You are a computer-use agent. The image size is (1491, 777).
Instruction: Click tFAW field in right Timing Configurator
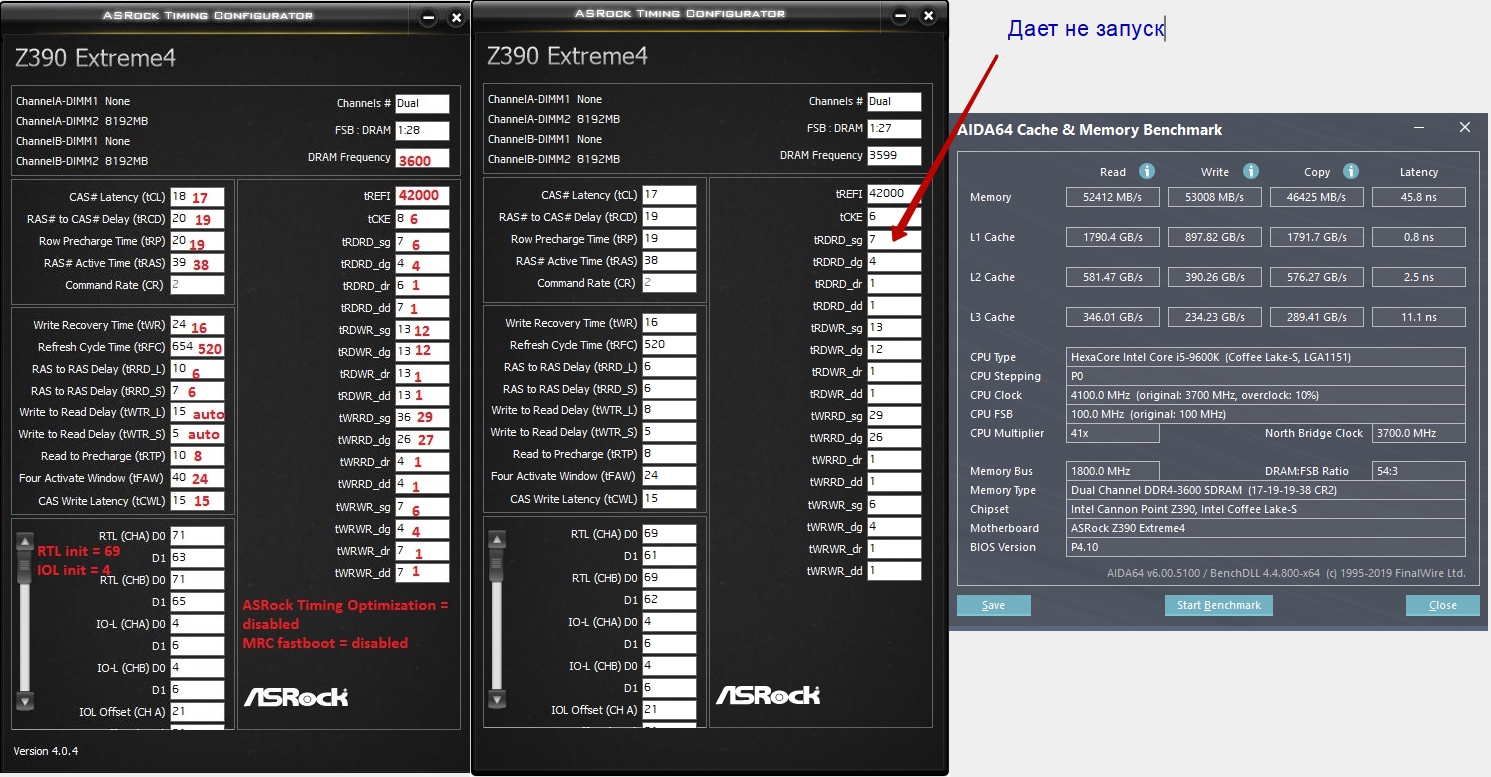pyautogui.click(x=669, y=476)
